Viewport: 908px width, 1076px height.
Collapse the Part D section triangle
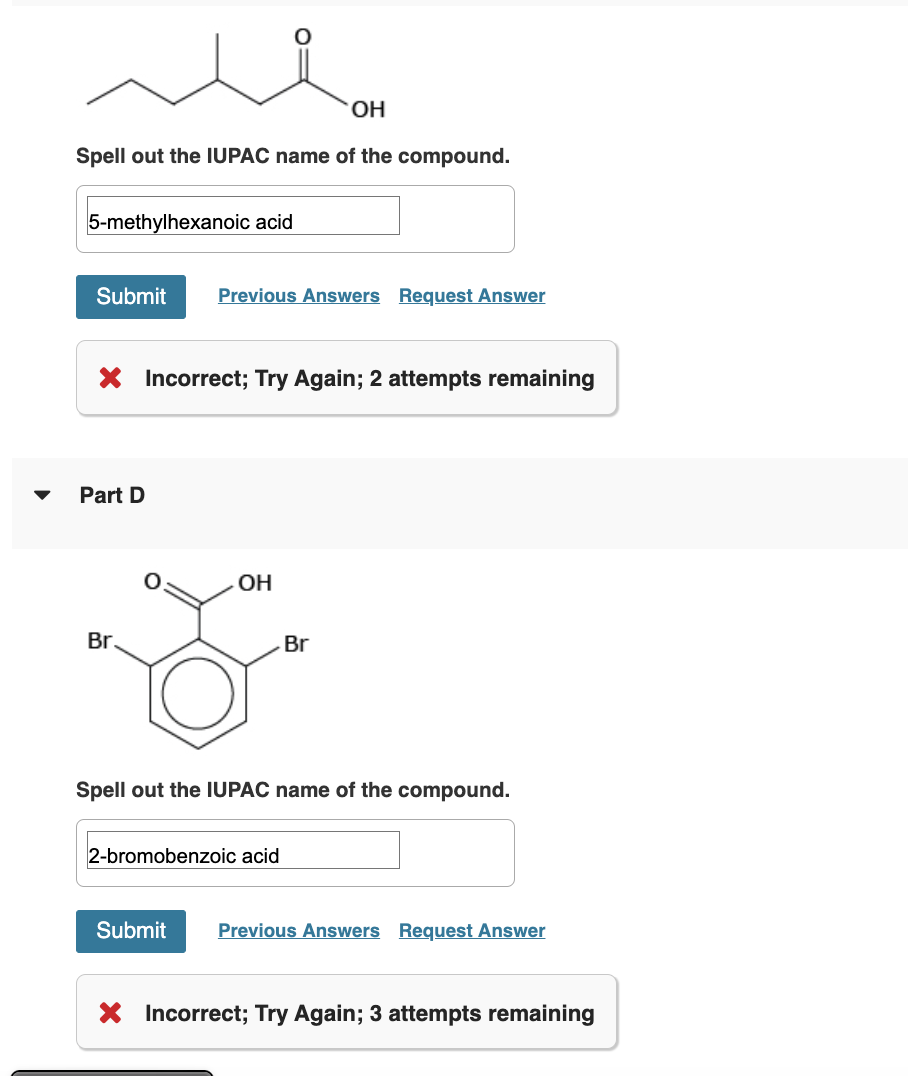click(x=40, y=494)
